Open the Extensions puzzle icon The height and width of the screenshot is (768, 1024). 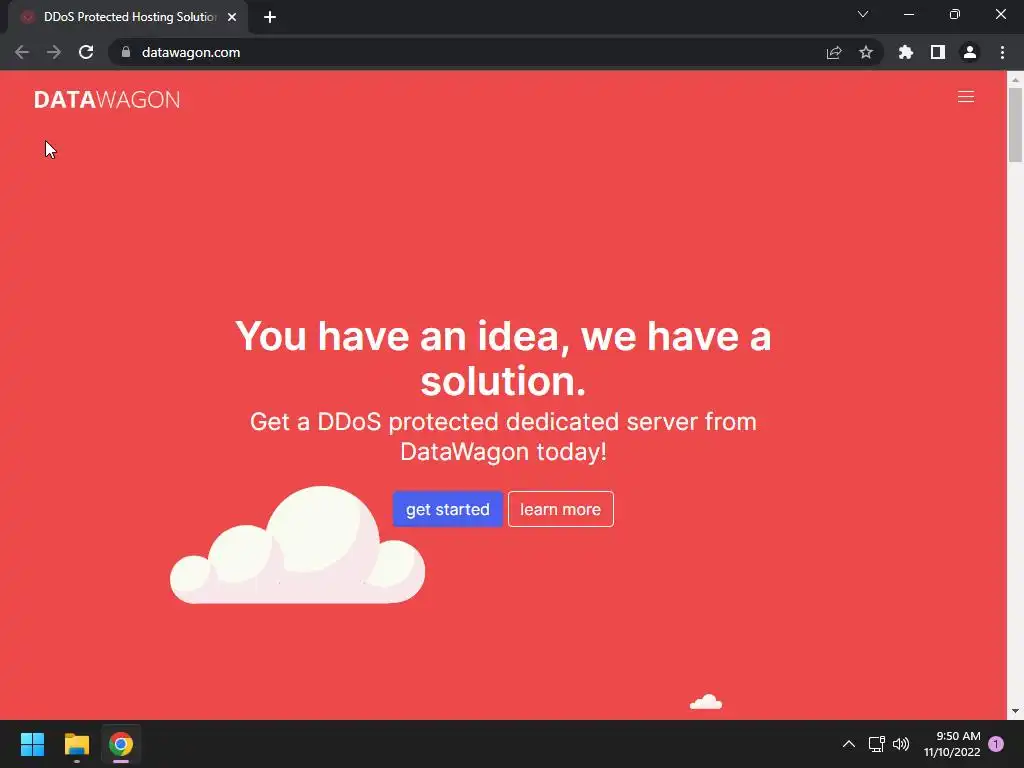coord(905,52)
